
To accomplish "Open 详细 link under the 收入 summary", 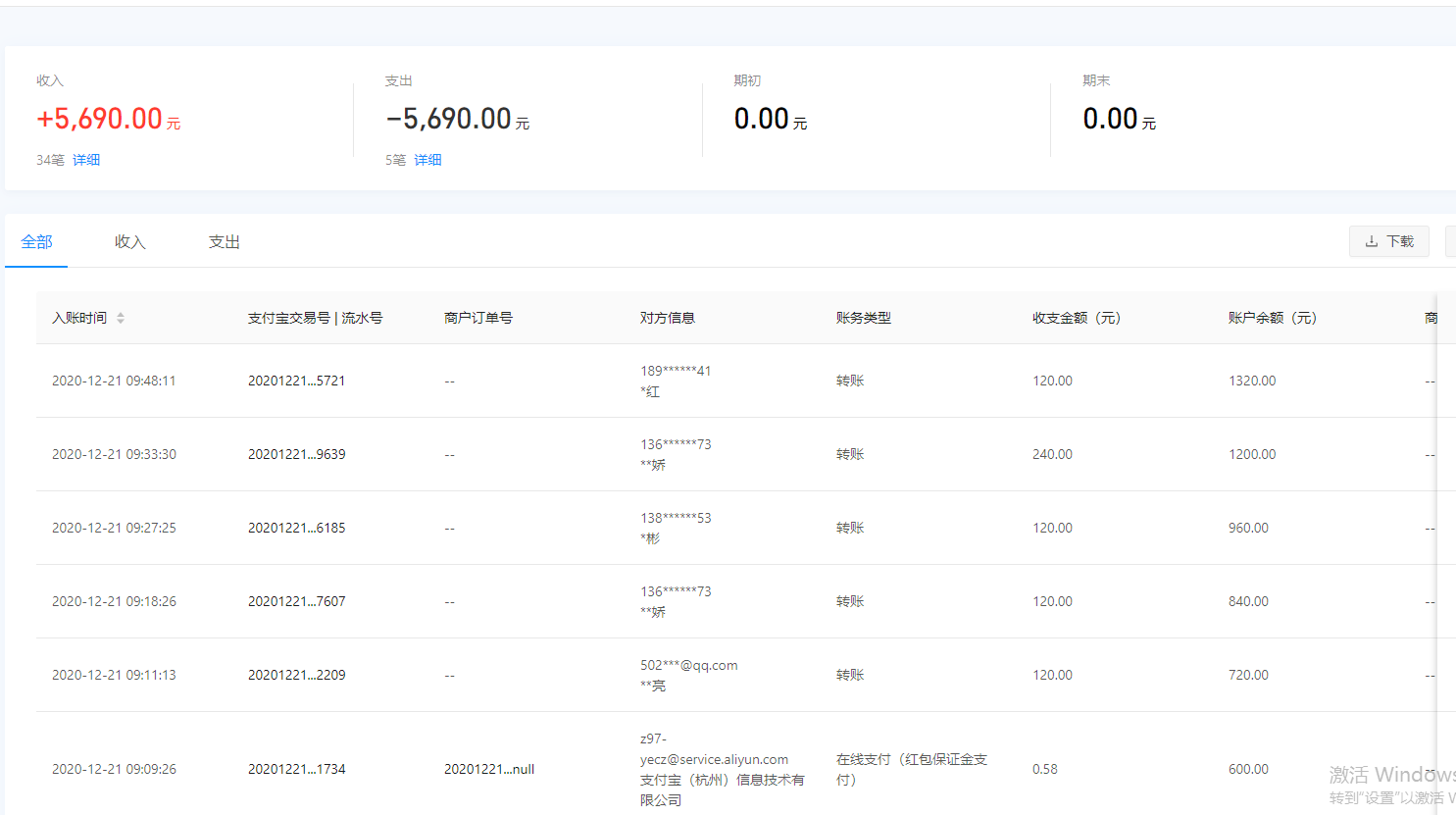I will click(x=86, y=160).
